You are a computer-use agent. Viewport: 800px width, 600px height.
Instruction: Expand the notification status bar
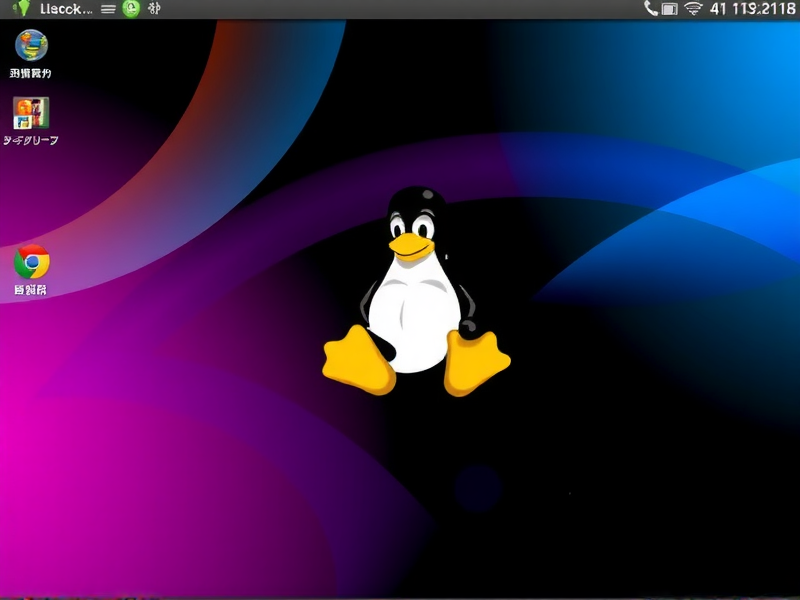point(400,9)
